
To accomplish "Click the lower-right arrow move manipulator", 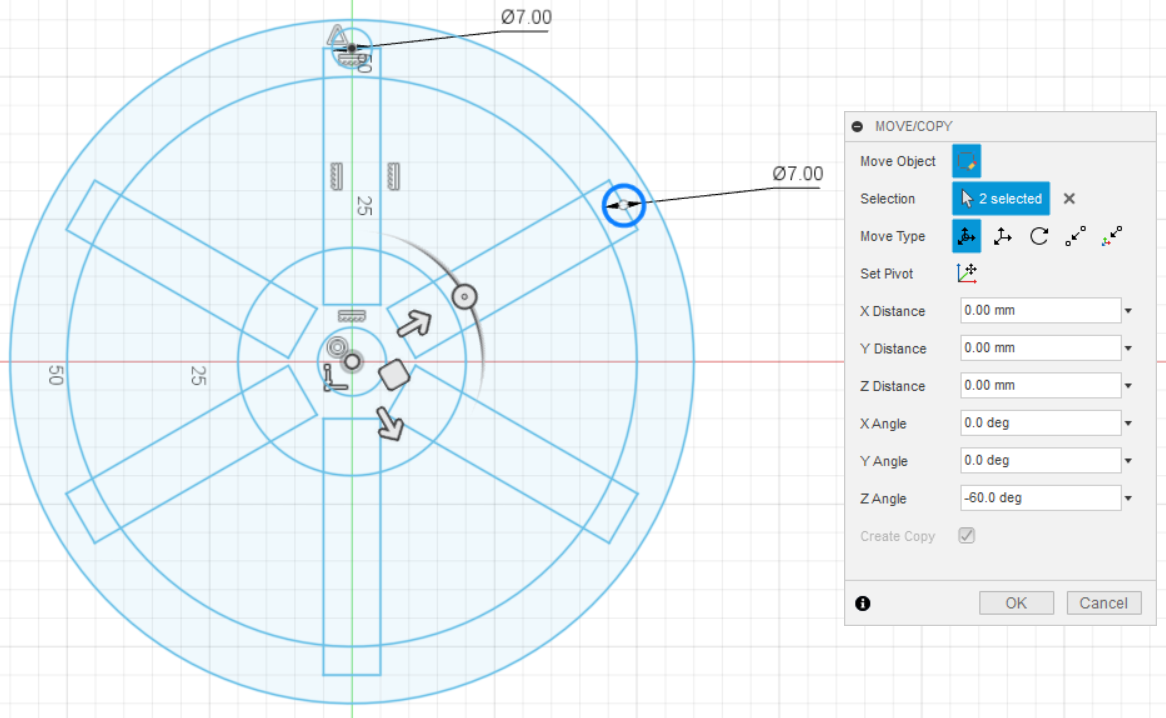I will (x=390, y=423).
